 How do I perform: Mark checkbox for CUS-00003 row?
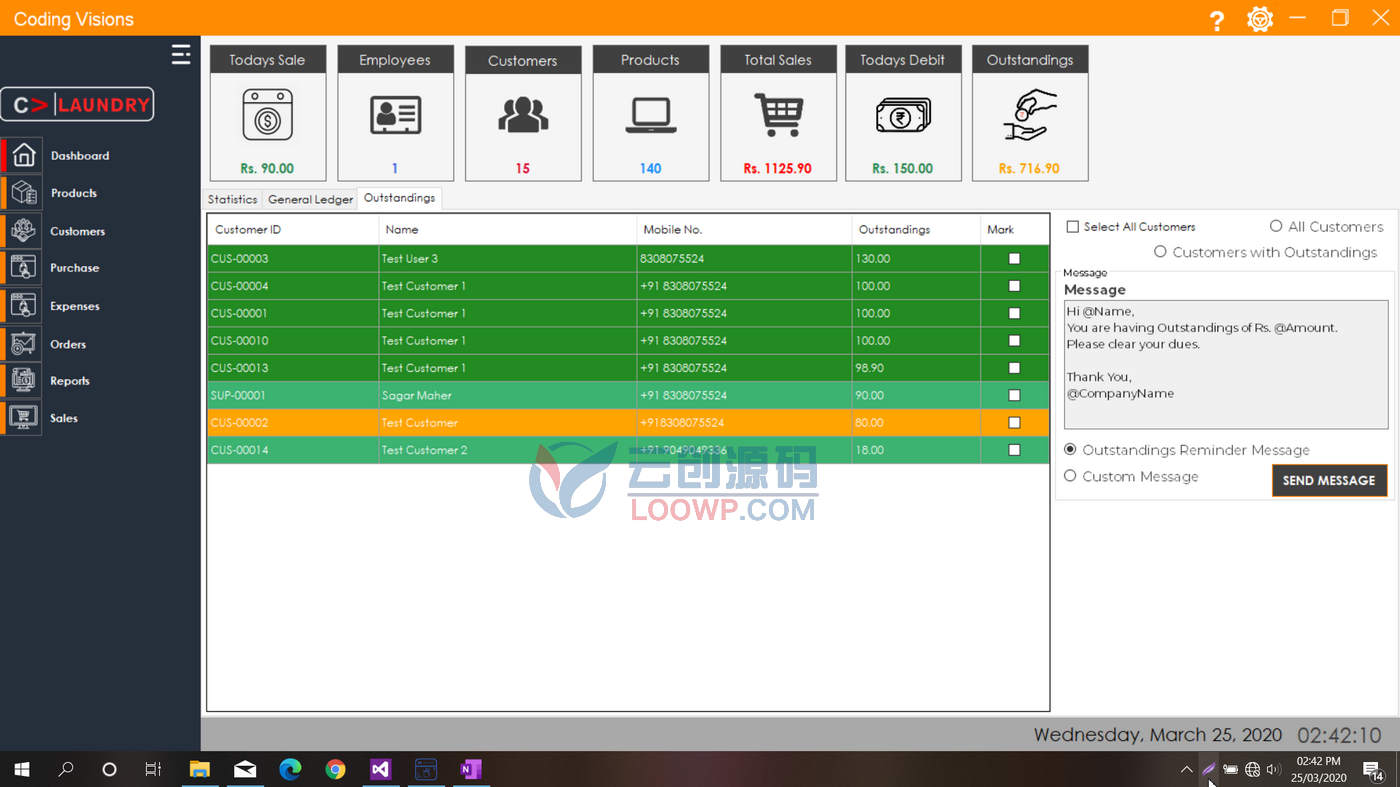click(x=1014, y=258)
